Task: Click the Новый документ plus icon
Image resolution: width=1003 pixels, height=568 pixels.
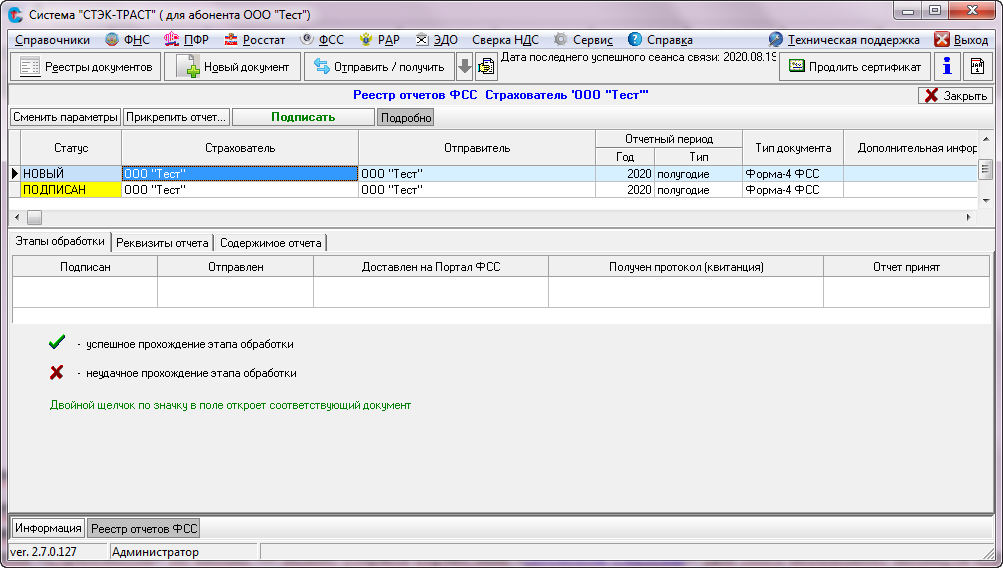Action: tap(188, 67)
